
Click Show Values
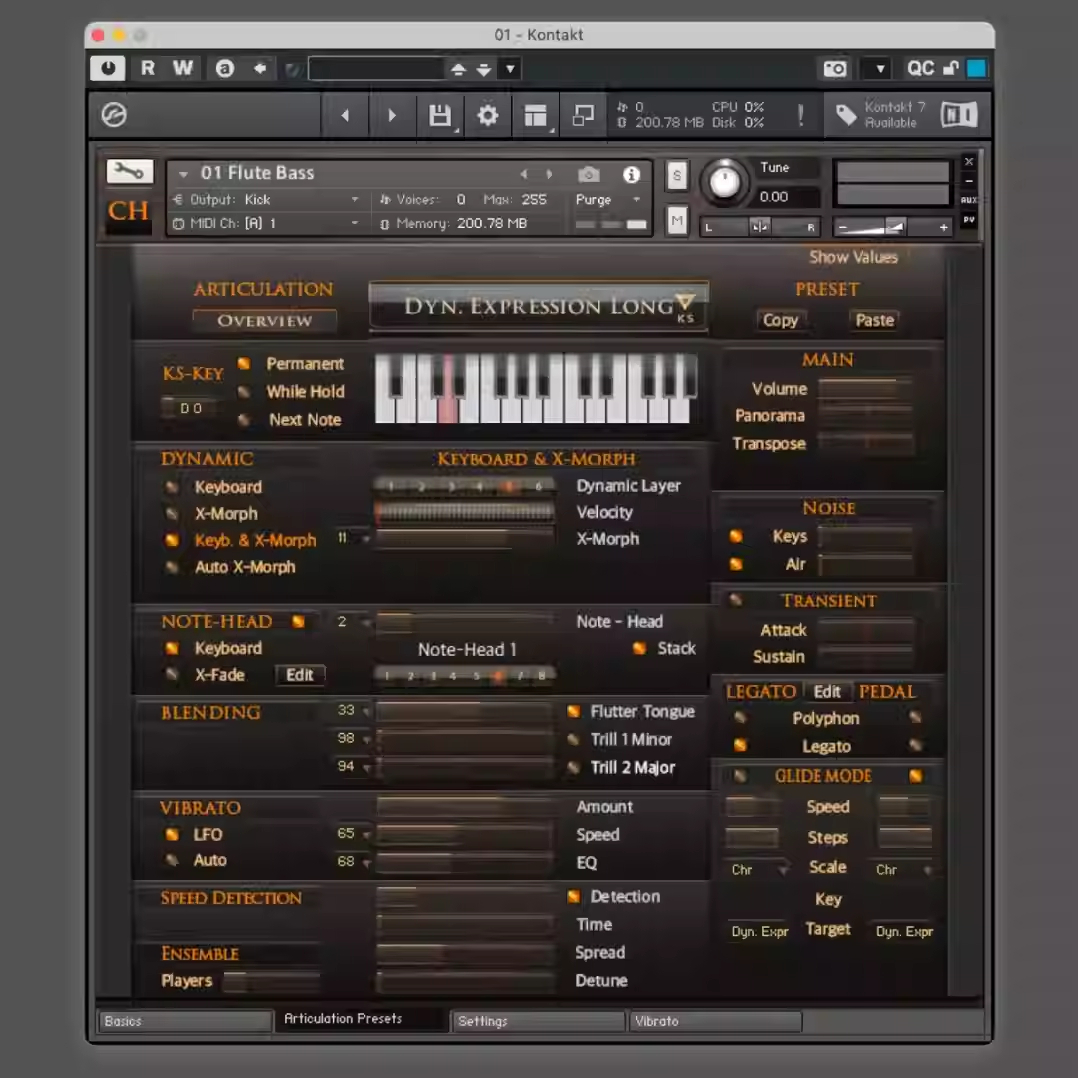click(x=853, y=257)
